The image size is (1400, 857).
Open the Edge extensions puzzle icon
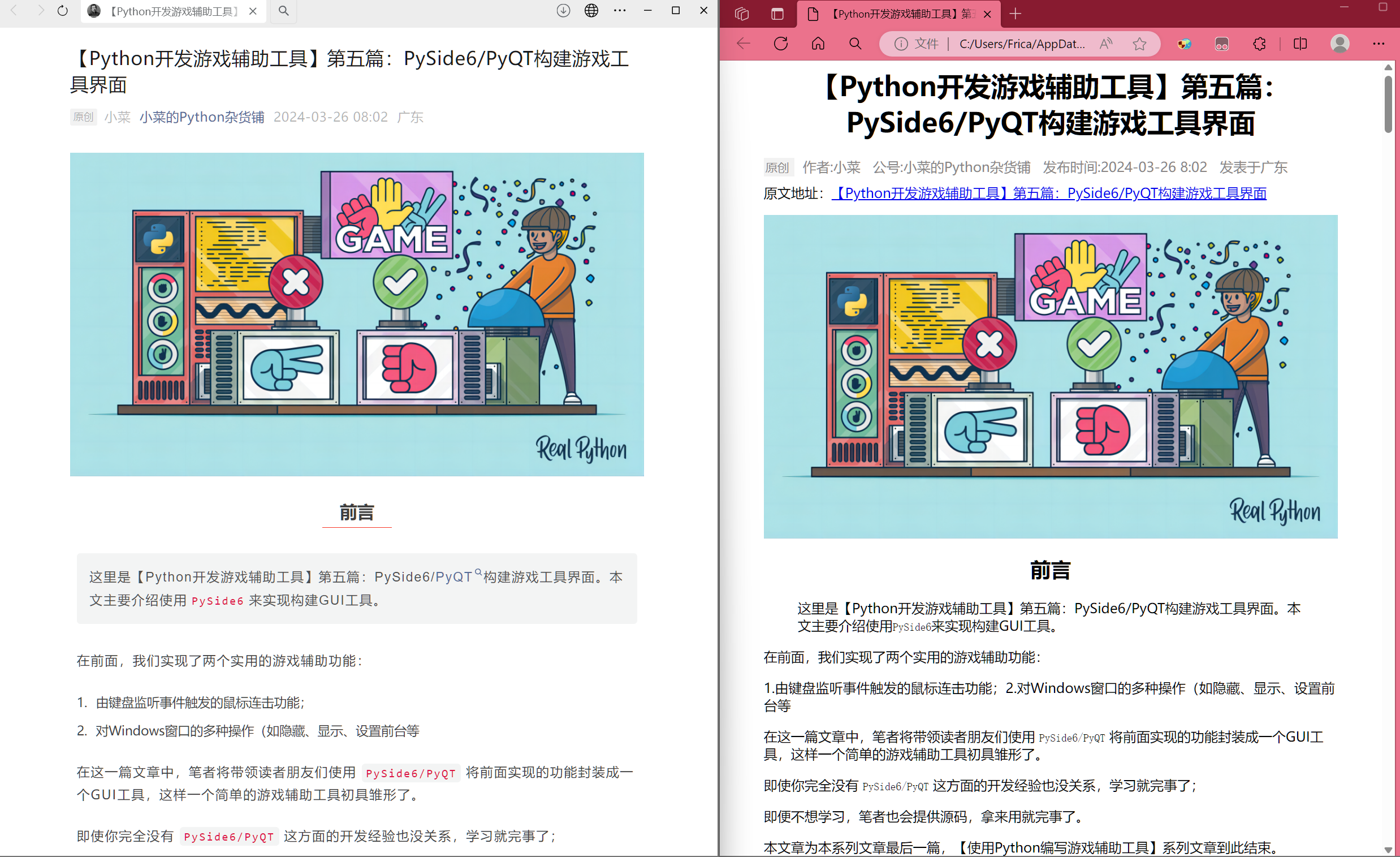[x=1259, y=44]
